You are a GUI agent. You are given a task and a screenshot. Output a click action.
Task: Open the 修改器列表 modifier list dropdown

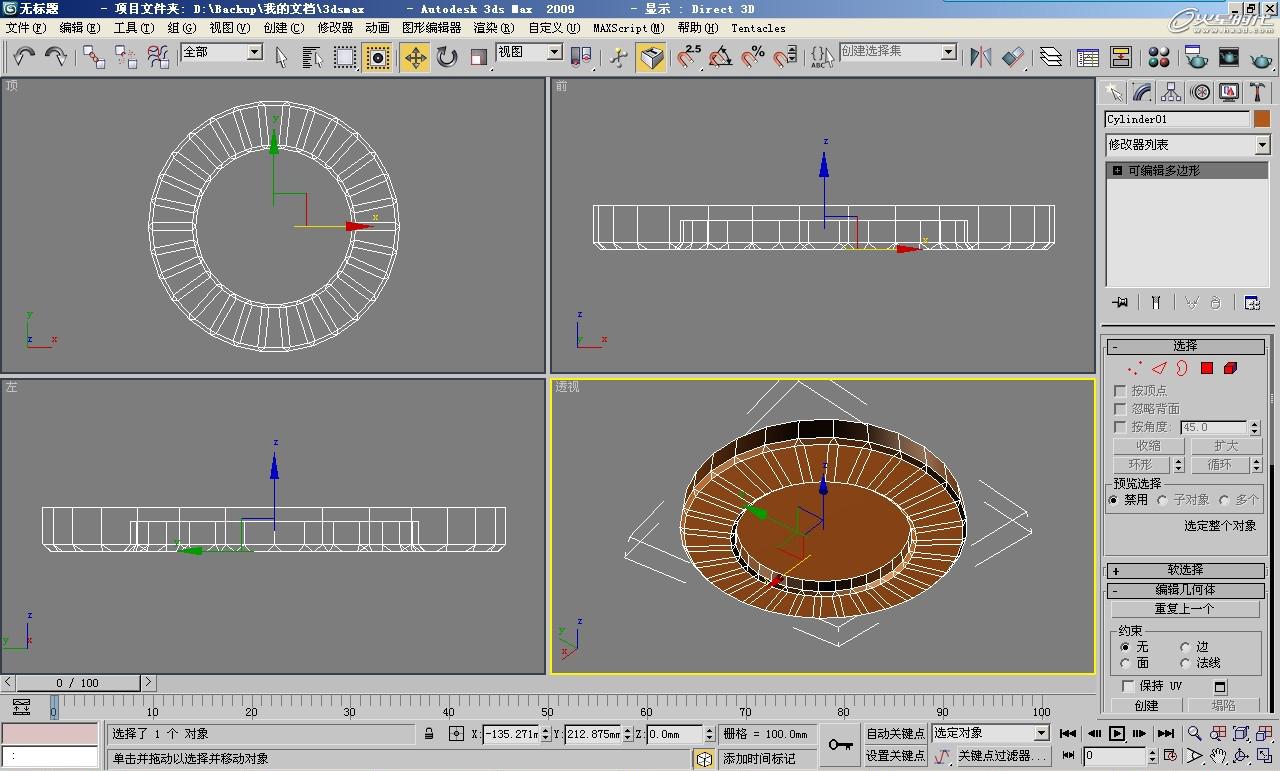[1262, 145]
